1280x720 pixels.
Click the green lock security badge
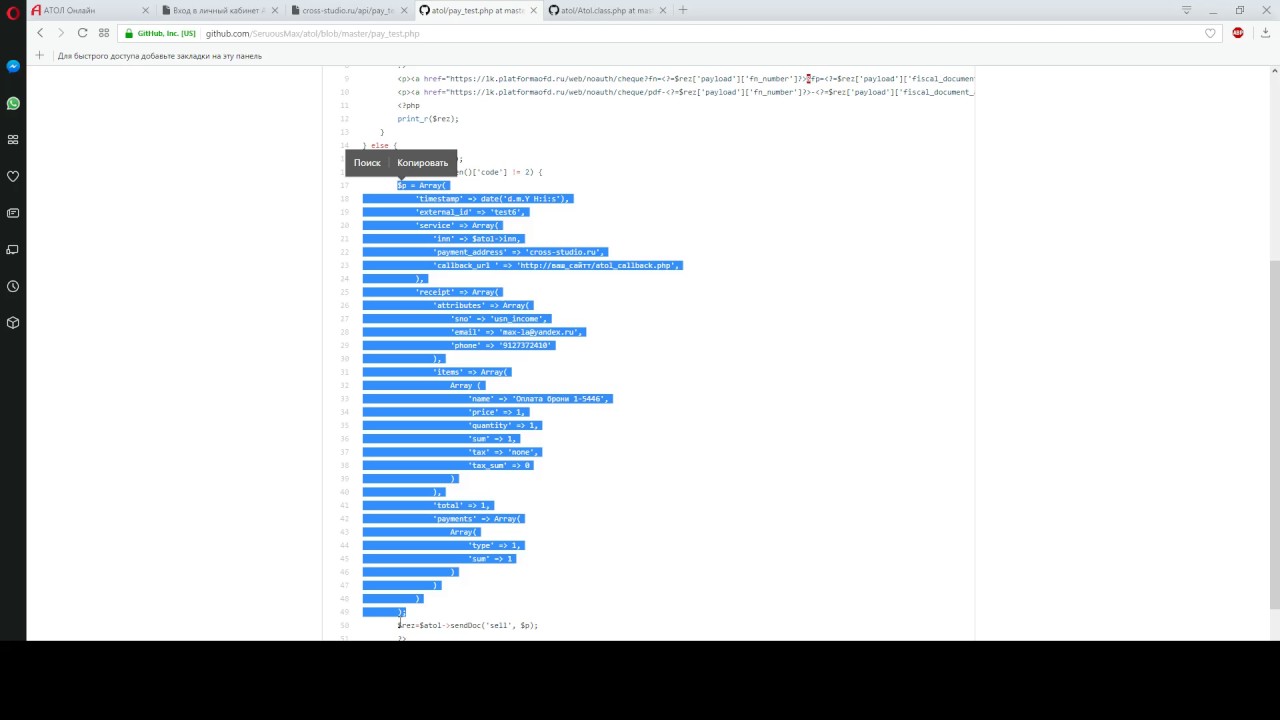[x=160, y=33]
